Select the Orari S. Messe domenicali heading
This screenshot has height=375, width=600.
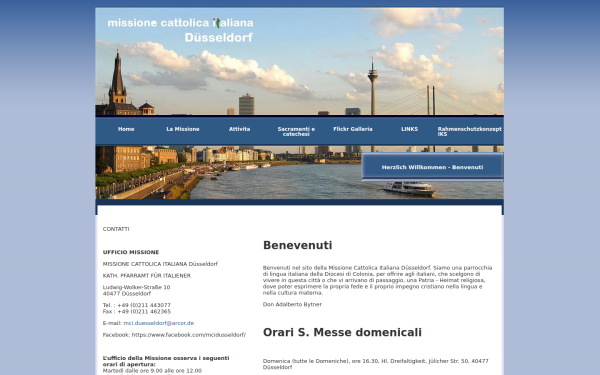pyautogui.click(x=342, y=333)
